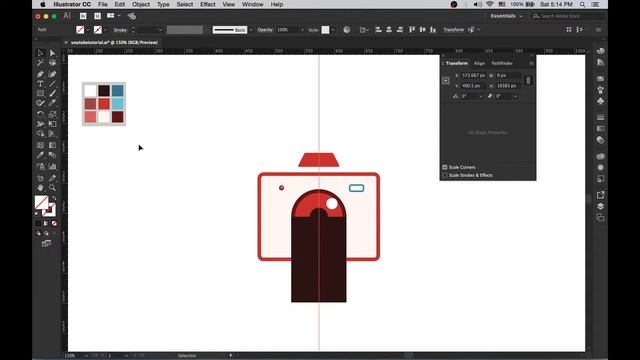Click the Opacity label link
The height and width of the screenshot is (360, 640).
265,30
